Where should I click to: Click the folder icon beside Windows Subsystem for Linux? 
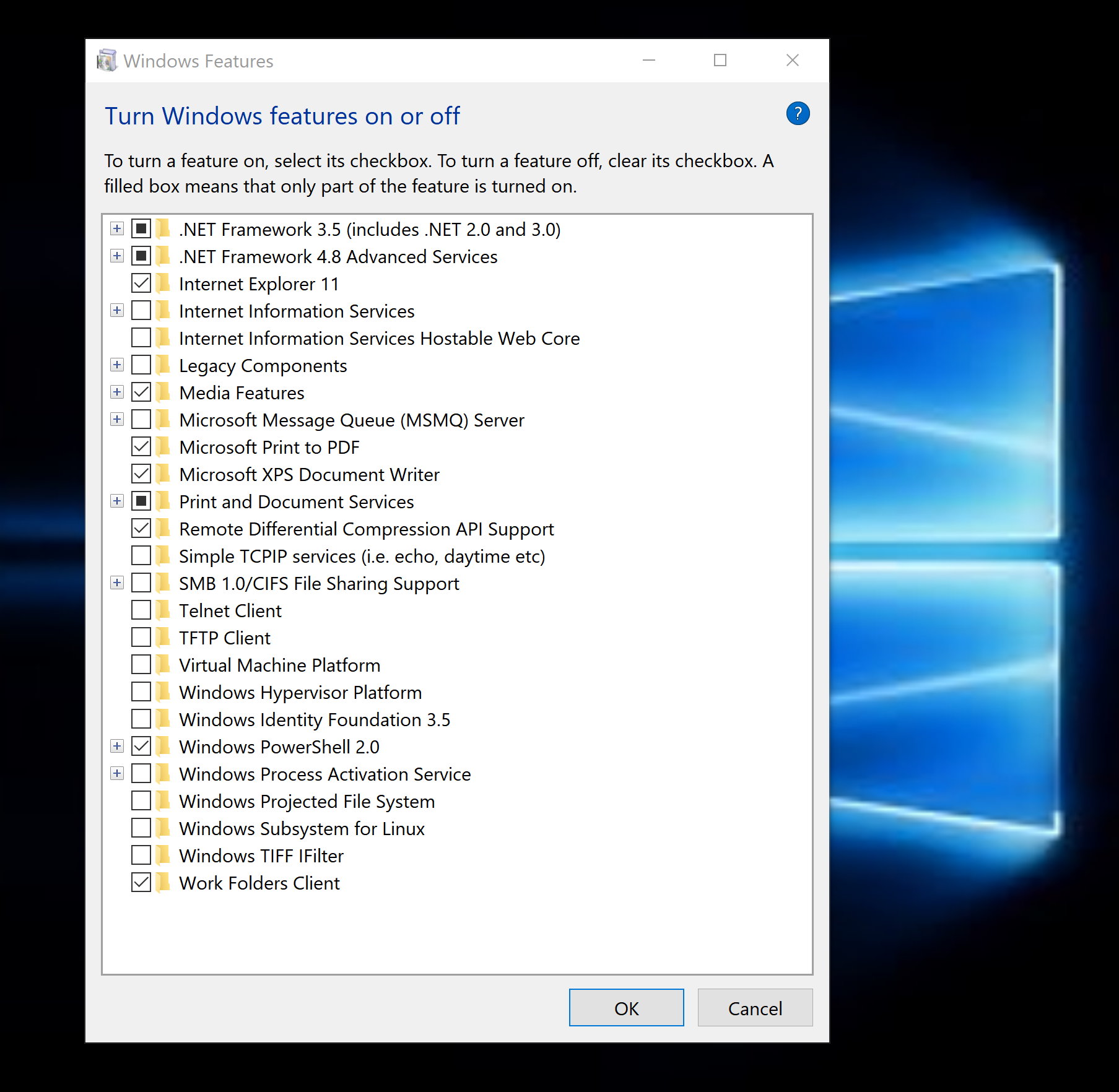pyautogui.click(x=163, y=828)
